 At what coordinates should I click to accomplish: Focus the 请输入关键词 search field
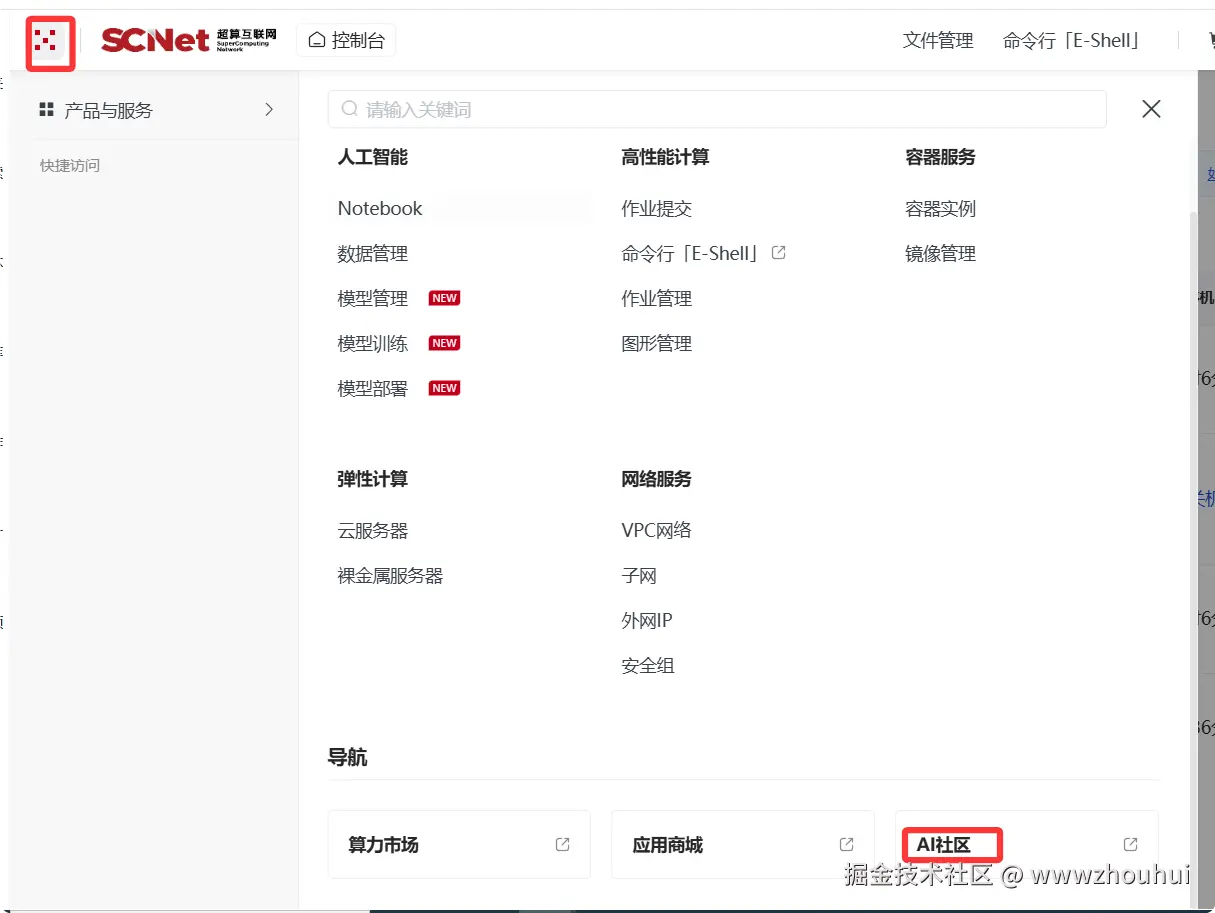[717, 109]
